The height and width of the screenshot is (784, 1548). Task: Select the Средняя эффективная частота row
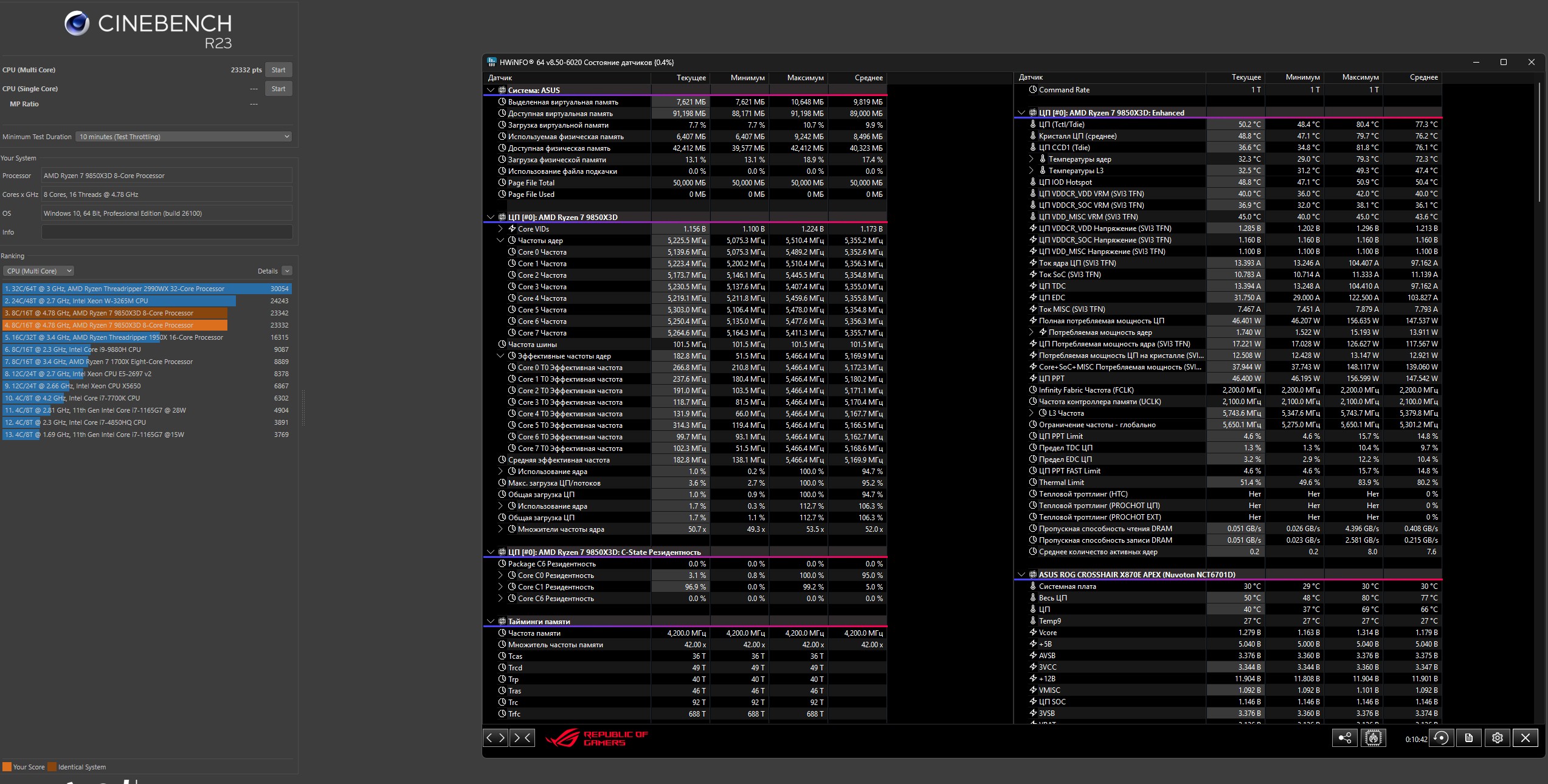coord(685,460)
